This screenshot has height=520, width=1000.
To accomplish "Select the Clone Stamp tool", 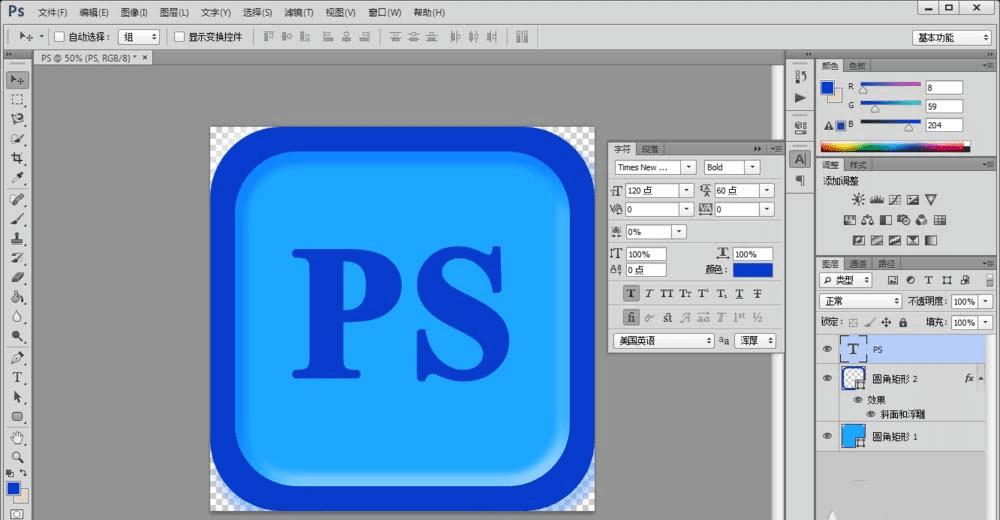I will click(17, 239).
